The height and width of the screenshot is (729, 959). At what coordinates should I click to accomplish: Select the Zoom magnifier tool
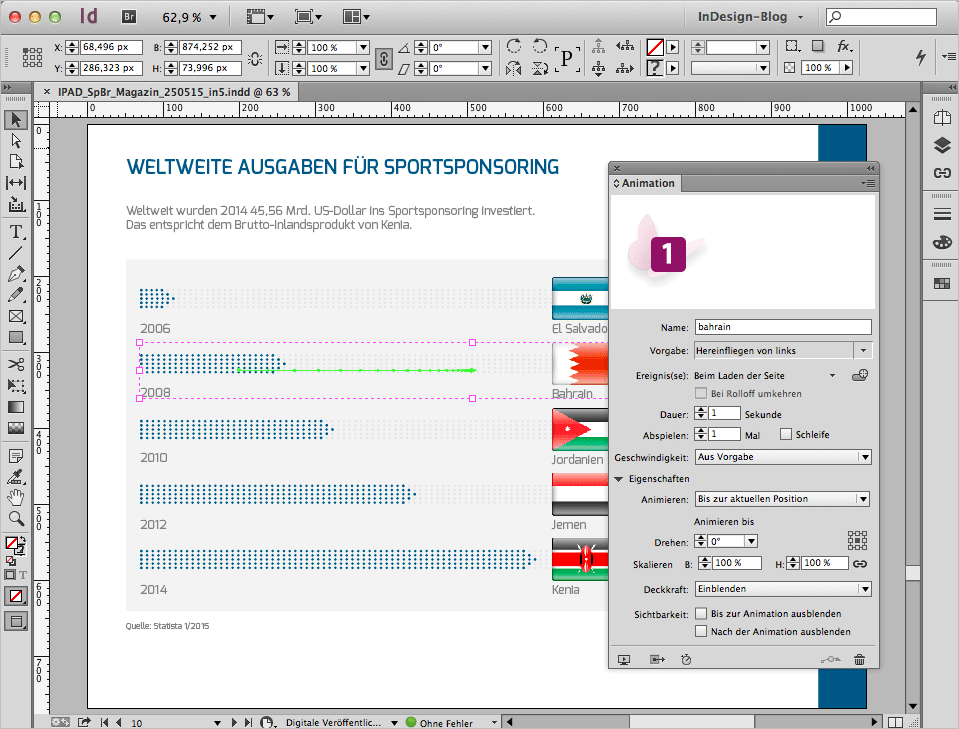(x=16, y=519)
